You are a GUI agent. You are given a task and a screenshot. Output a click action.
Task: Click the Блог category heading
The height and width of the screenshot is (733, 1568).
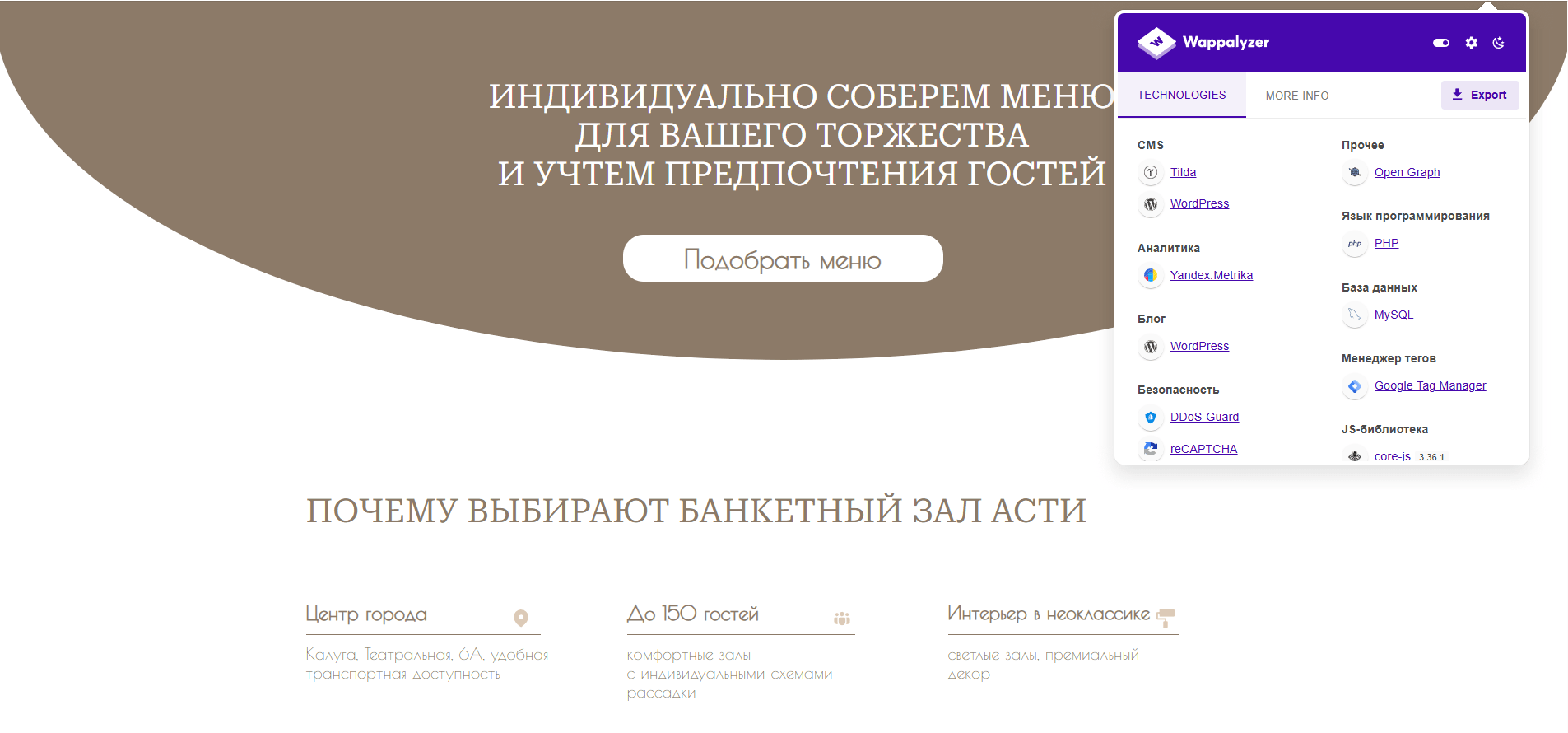tap(1152, 319)
